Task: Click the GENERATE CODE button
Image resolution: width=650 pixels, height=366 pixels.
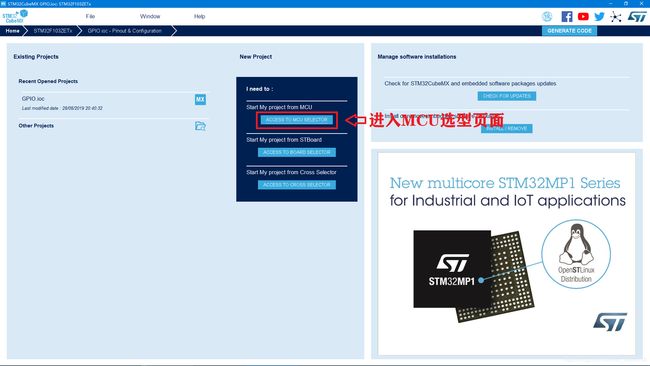Action: click(569, 31)
